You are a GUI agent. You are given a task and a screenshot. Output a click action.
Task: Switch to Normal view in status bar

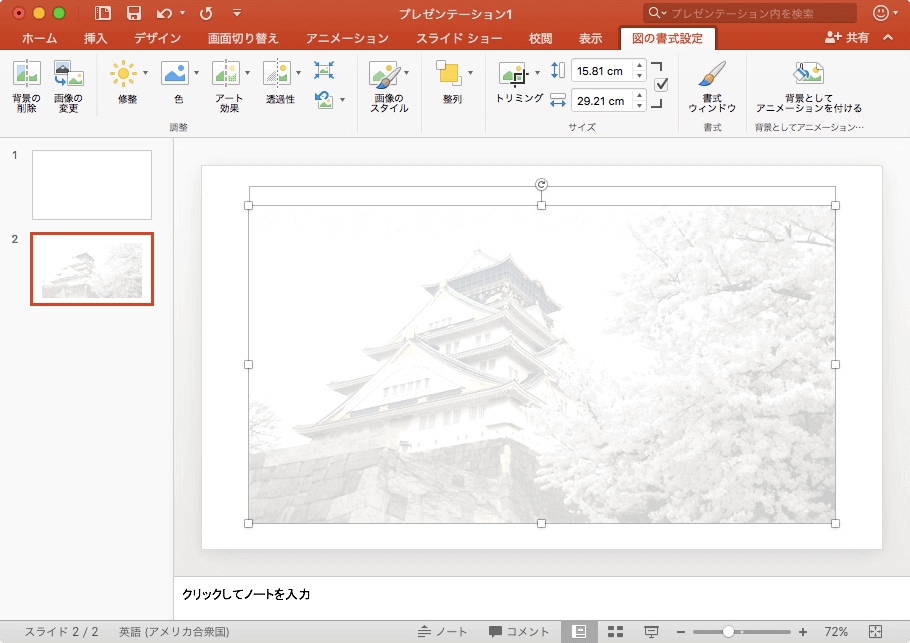pyautogui.click(x=579, y=631)
